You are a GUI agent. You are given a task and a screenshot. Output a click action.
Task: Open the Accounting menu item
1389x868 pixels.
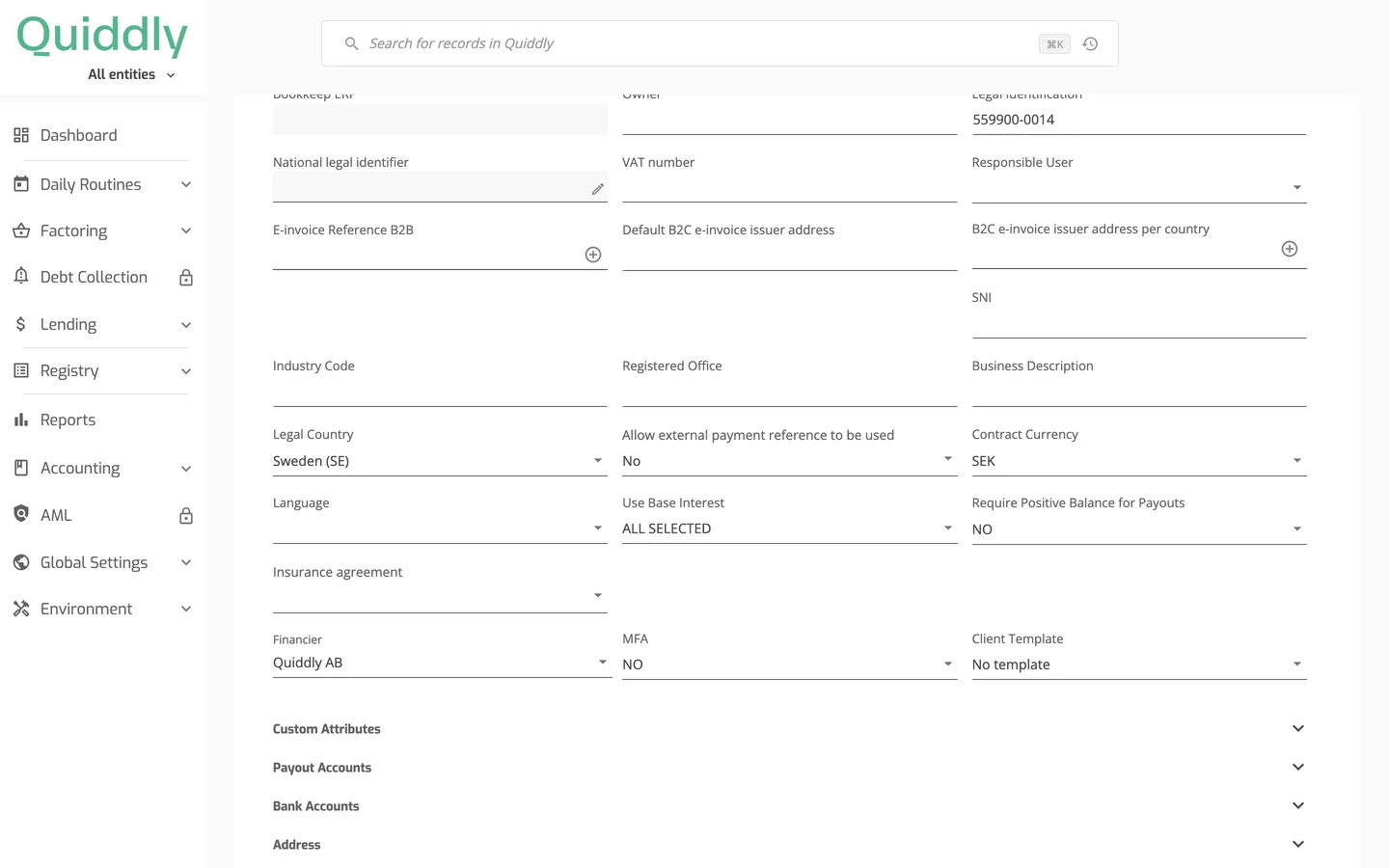point(103,468)
